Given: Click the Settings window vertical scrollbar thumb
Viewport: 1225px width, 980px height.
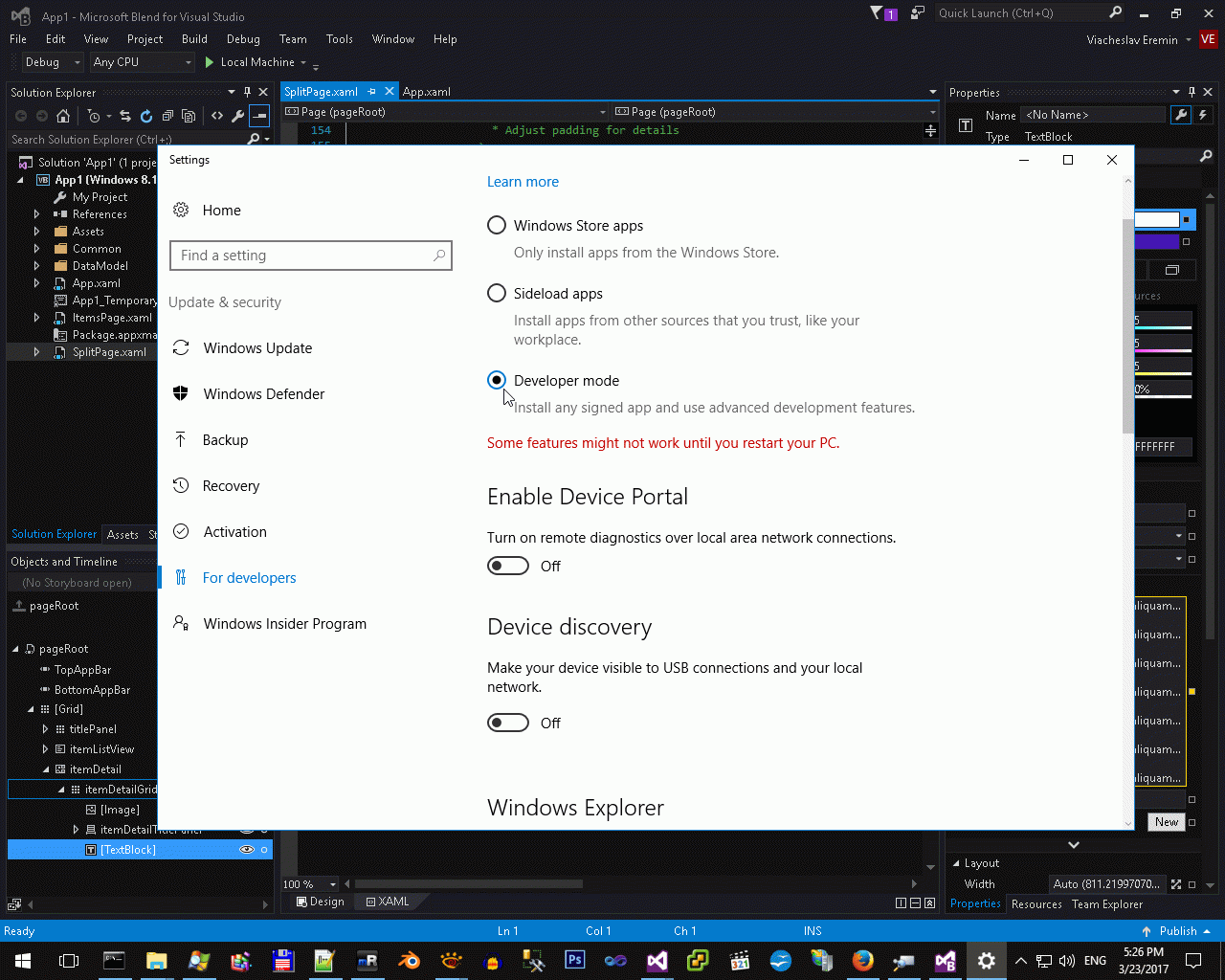Looking at the screenshot, I should [x=1127, y=325].
